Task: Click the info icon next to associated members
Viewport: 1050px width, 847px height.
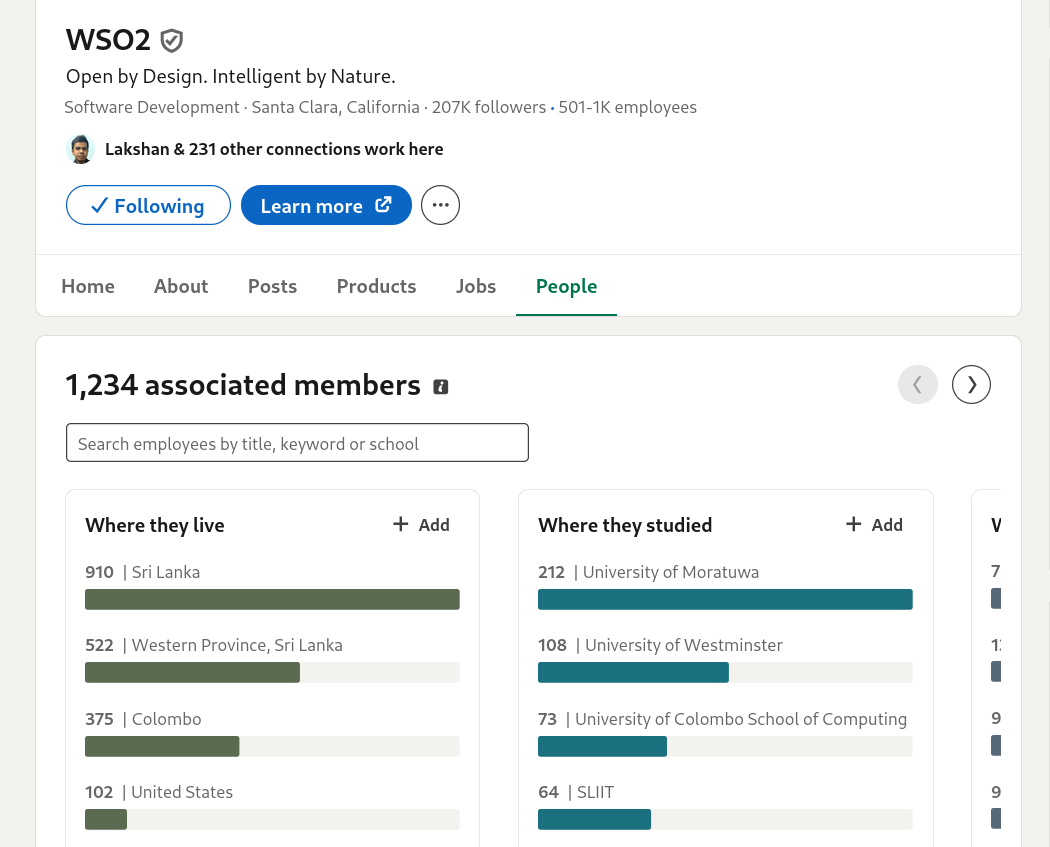Action: tap(441, 386)
